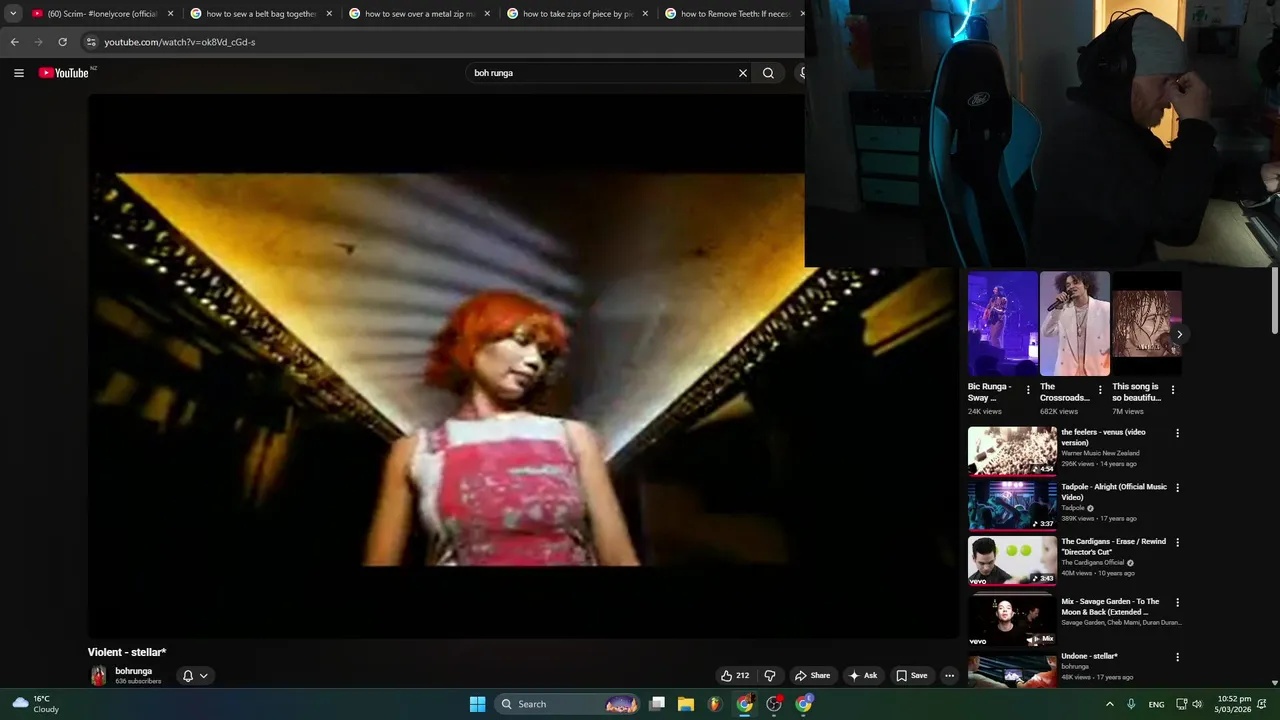This screenshot has width=1280, height=720.
Task: Open options for 'Bic Runga - Sway' short
Action: point(1028,390)
